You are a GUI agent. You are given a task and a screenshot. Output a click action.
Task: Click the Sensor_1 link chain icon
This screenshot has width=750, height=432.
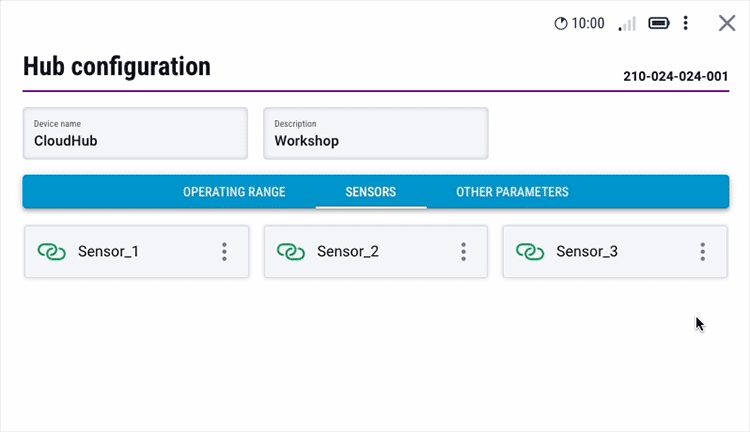pos(52,252)
